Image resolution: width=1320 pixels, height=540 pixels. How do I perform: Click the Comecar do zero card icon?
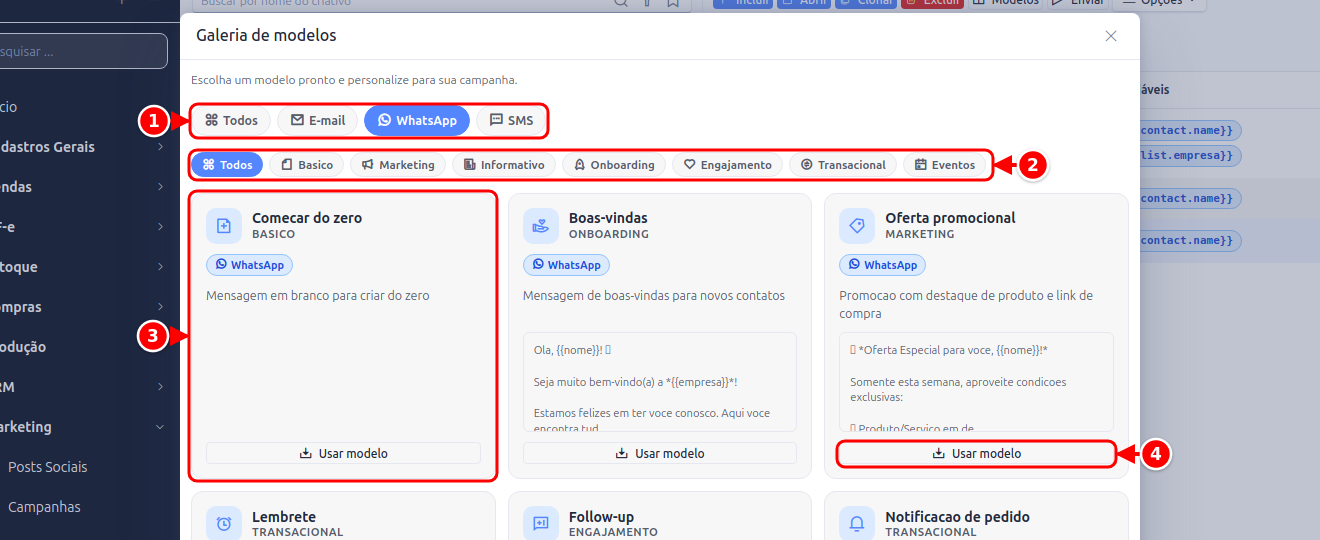[x=224, y=226]
